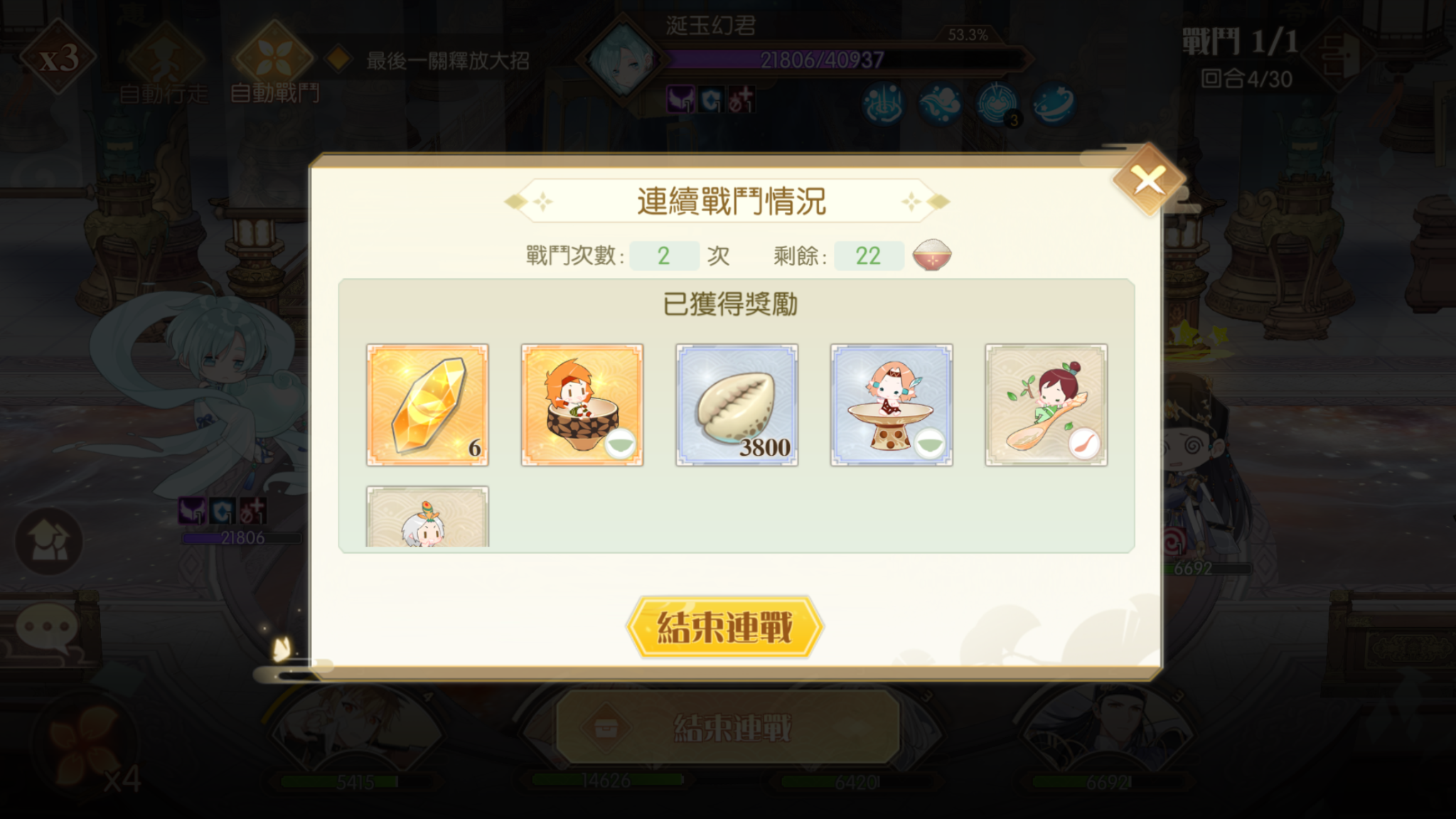Toggle the x3 battle speed
The height and width of the screenshot is (819, 1456).
pos(58,57)
